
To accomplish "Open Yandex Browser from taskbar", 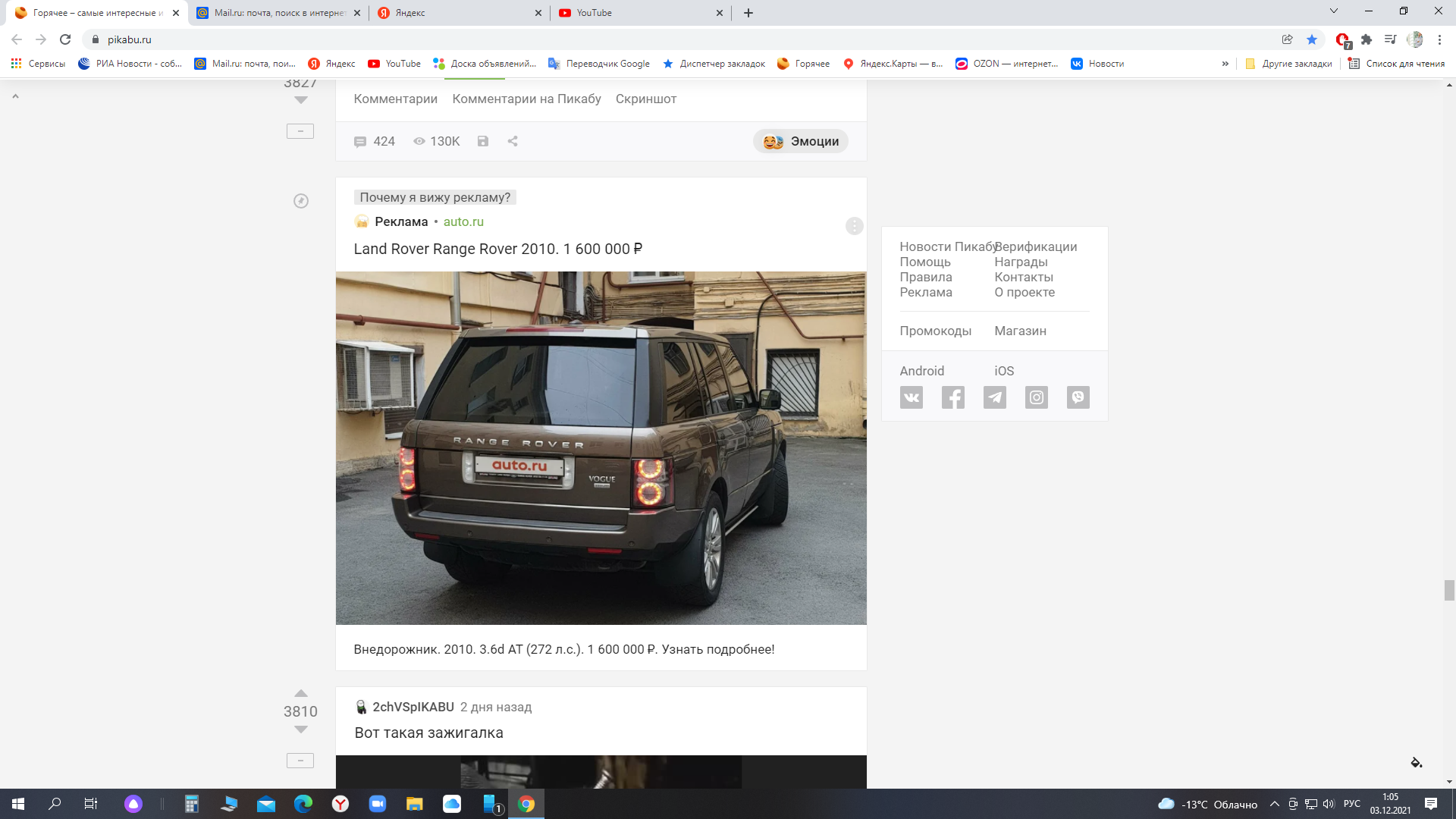I will 340,804.
